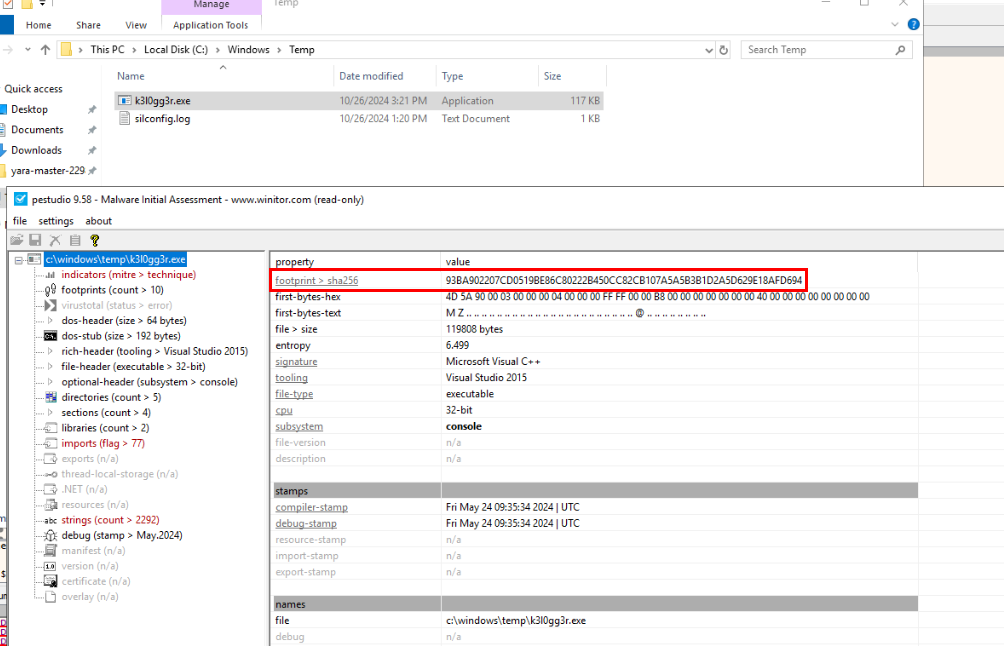
Task: Click the silconfig.log text file icon
Action: pyautogui.click(x=125, y=118)
